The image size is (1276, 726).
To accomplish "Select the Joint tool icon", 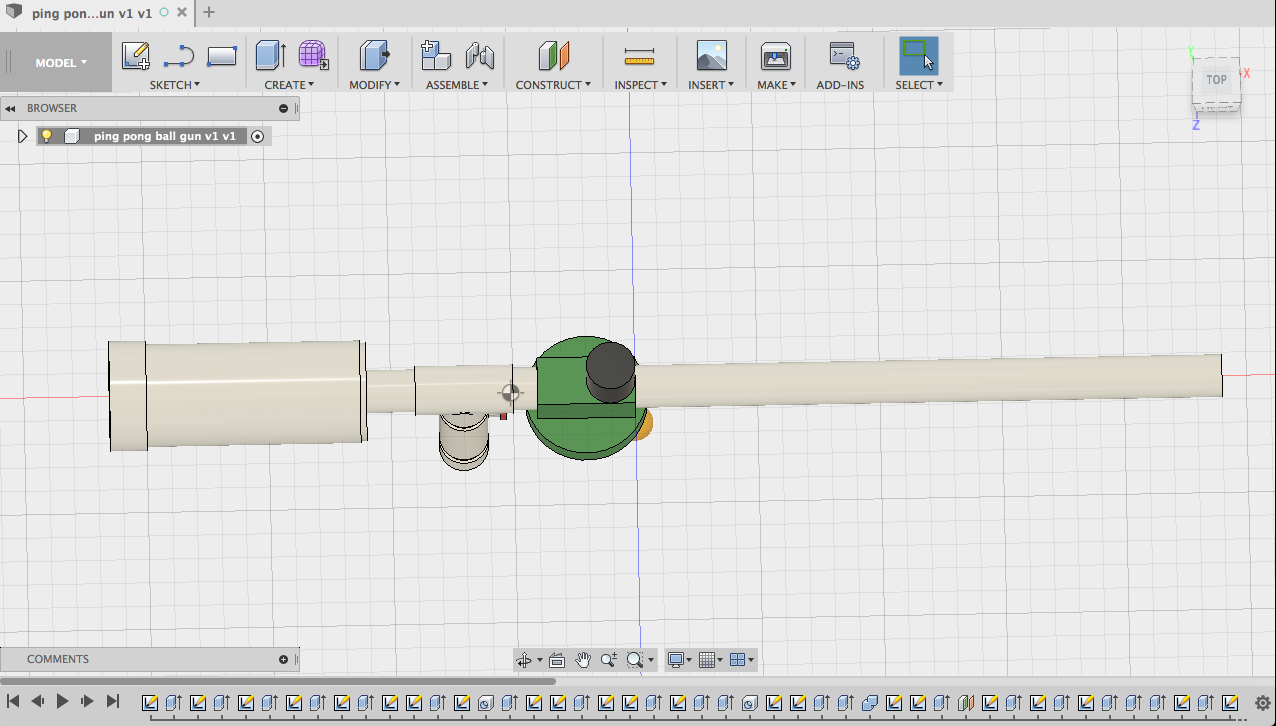I will [480, 56].
